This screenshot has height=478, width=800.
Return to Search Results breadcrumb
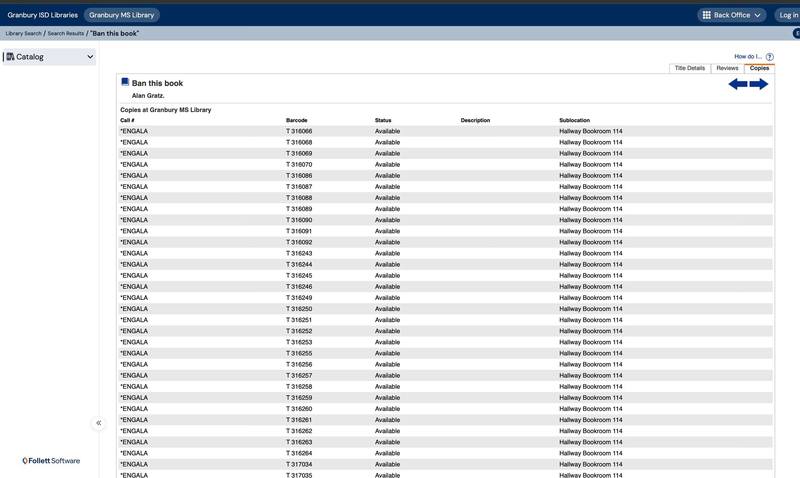click(x=66, y=34)
